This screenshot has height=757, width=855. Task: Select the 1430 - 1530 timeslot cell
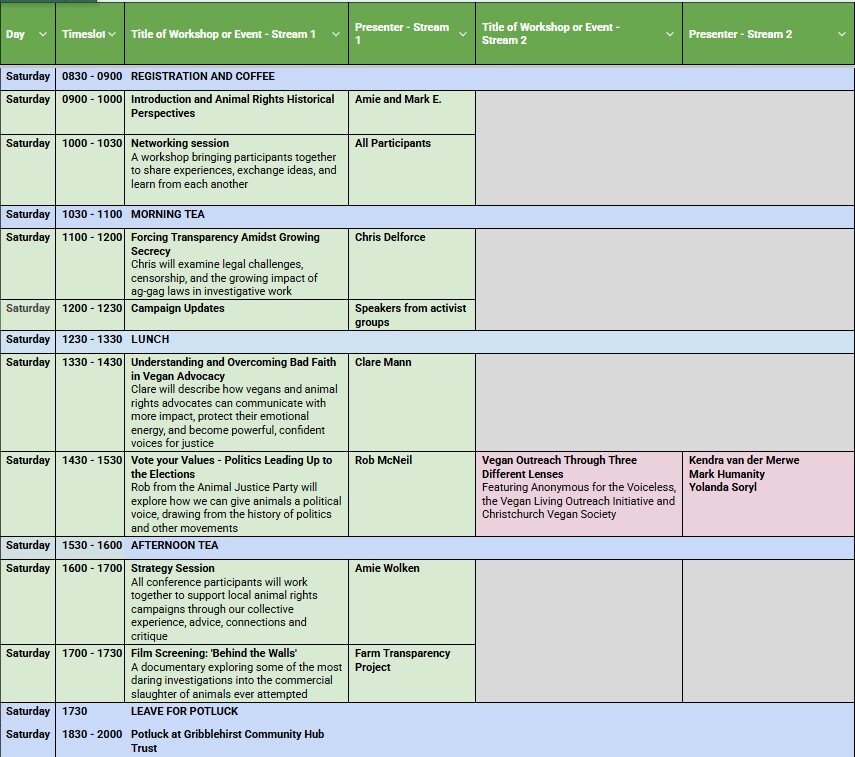point(90,494)
